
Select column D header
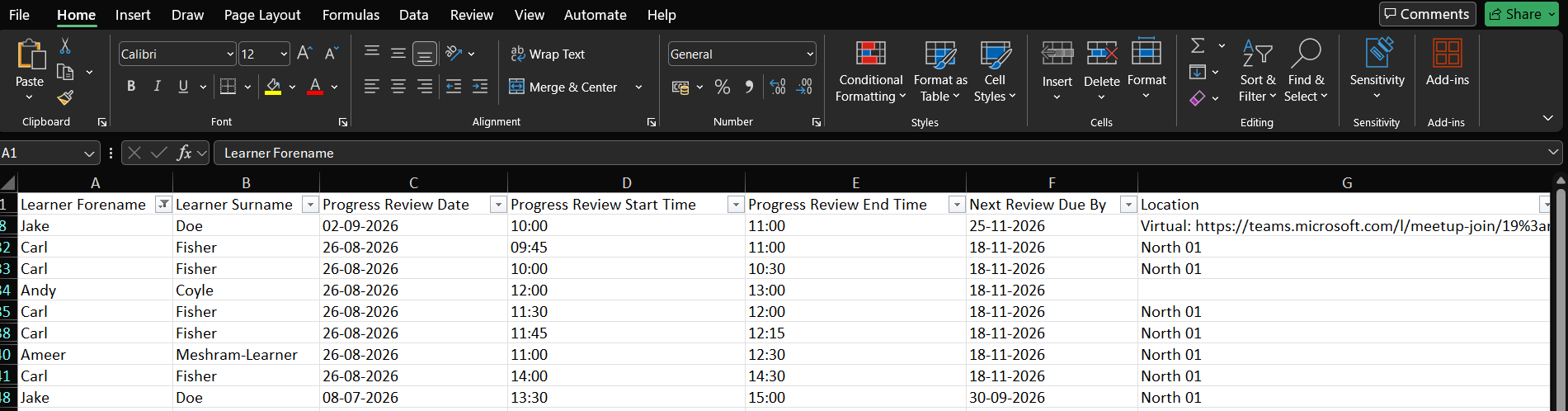626,182
